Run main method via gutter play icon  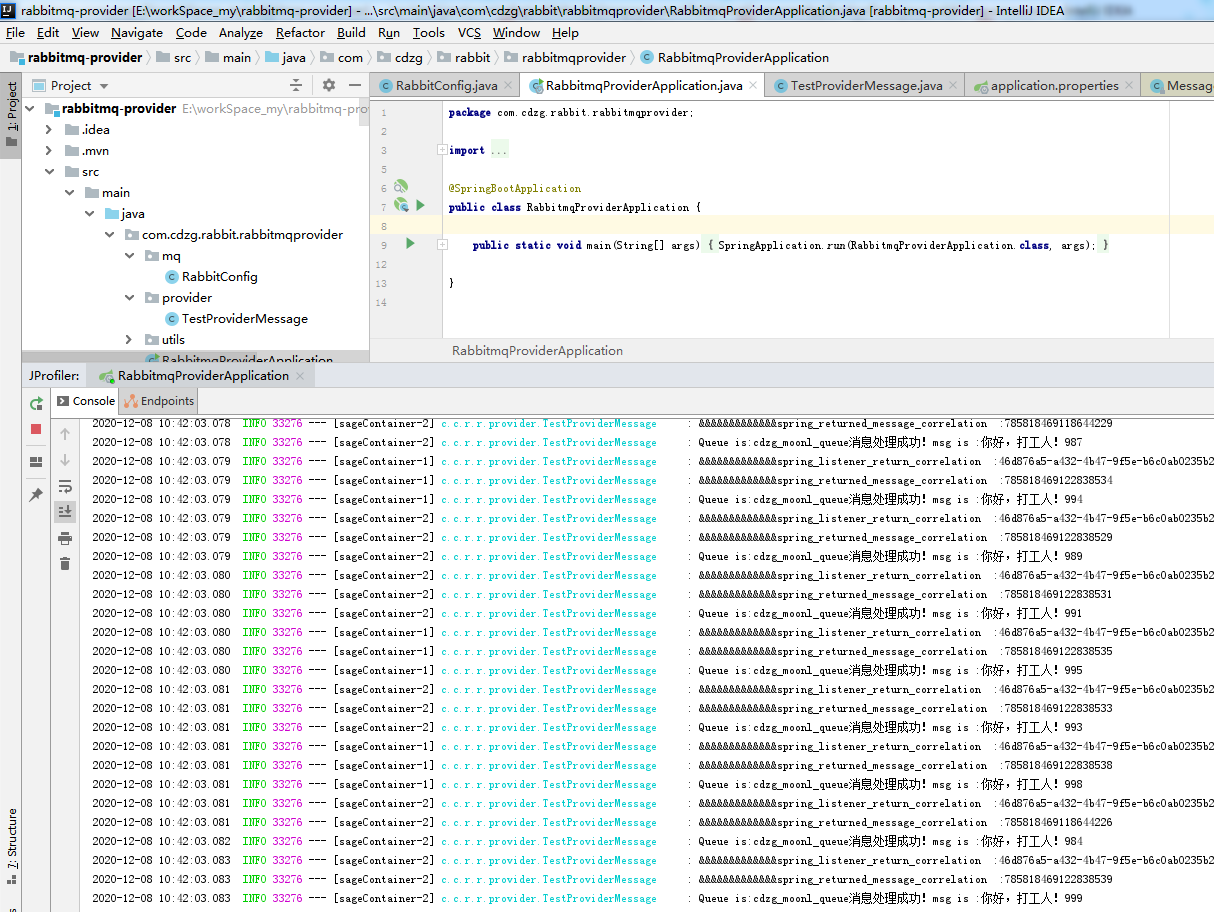(412, 244)
